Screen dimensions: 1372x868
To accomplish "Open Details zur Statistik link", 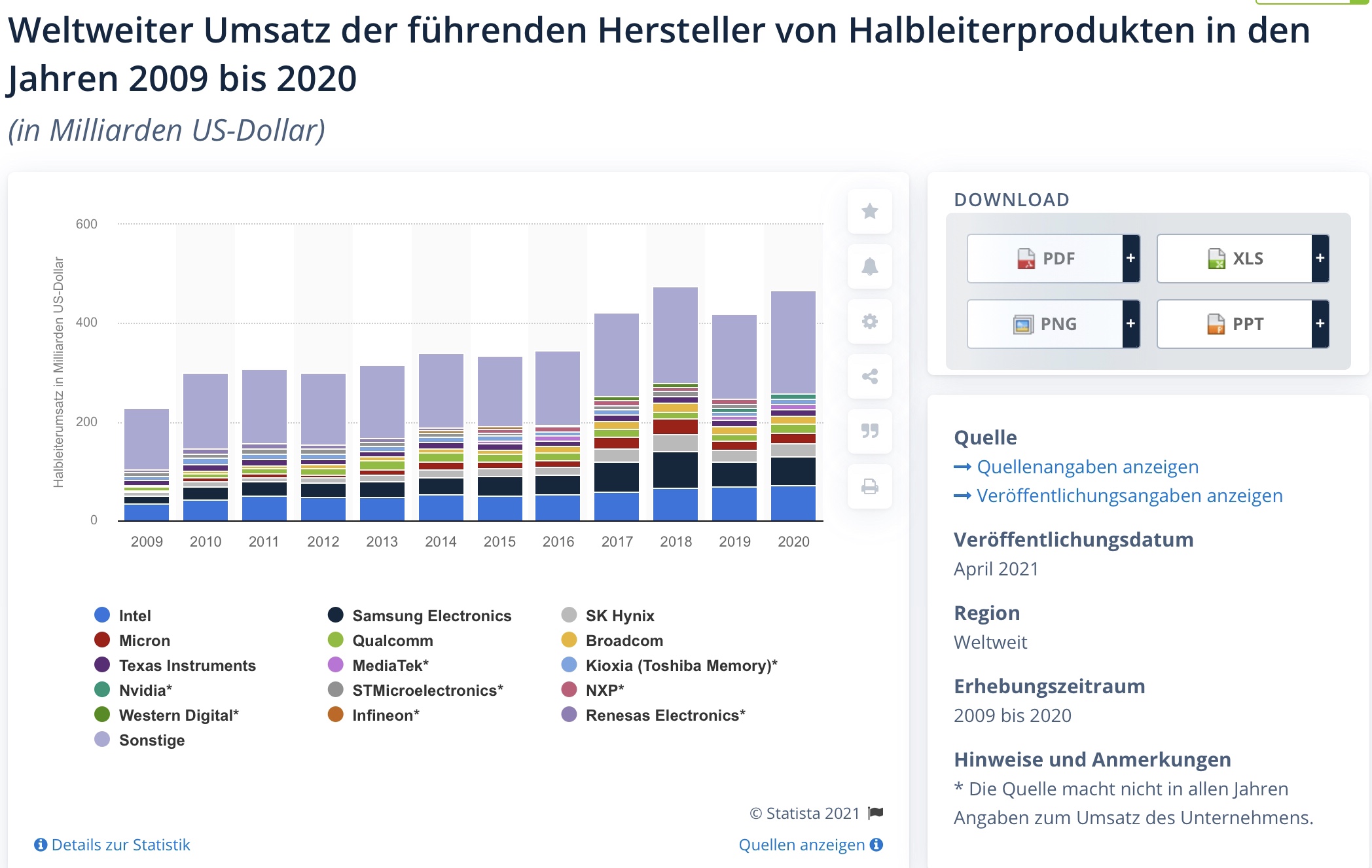I will [120, 844].
